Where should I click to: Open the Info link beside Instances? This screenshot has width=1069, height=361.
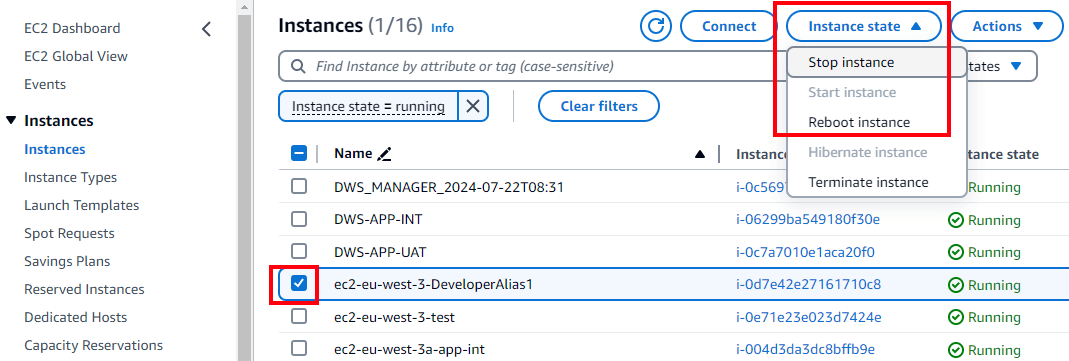[442, 28]
